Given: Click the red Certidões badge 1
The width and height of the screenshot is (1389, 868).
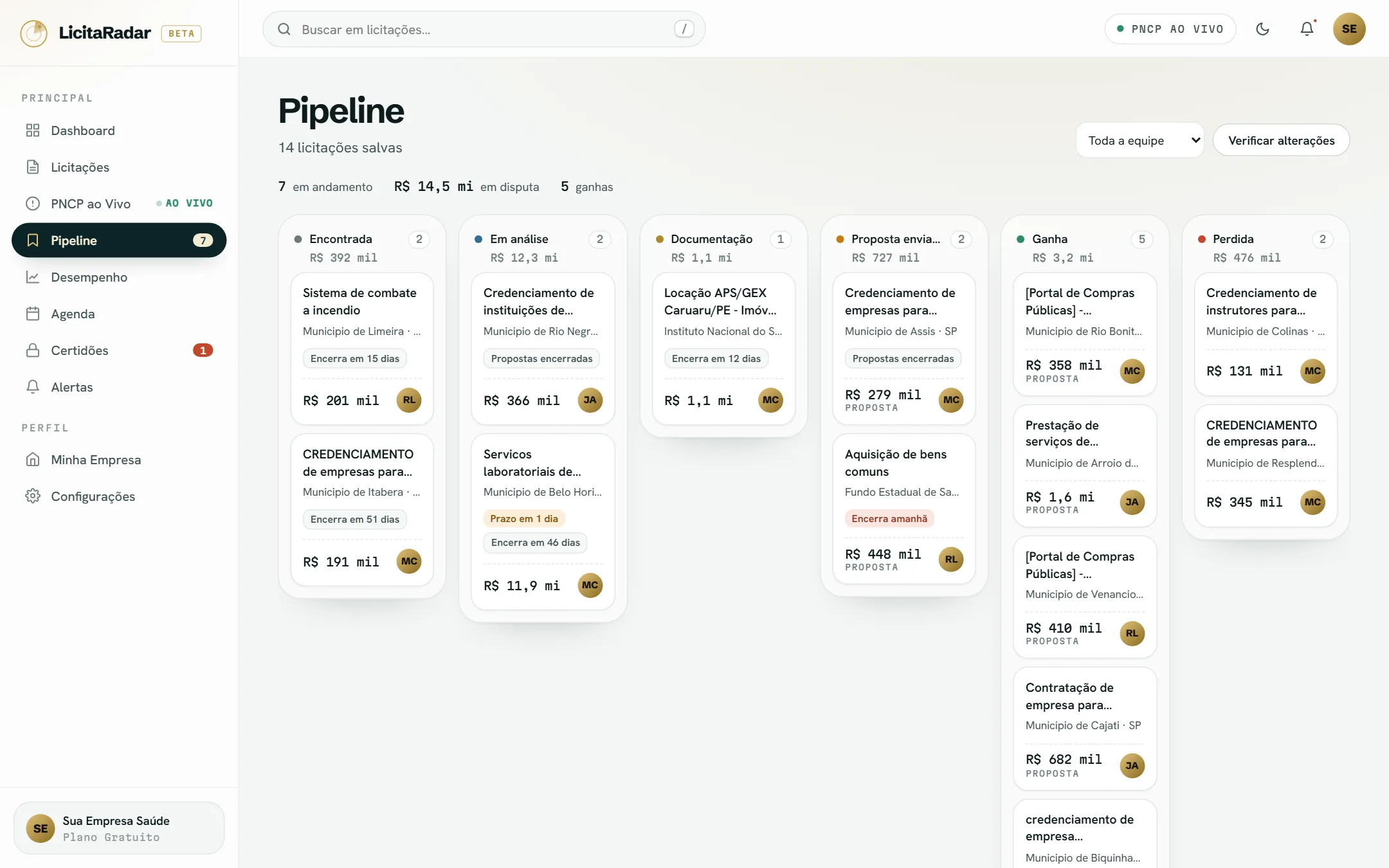Looking at the screenshot, I should pos(203,350).
